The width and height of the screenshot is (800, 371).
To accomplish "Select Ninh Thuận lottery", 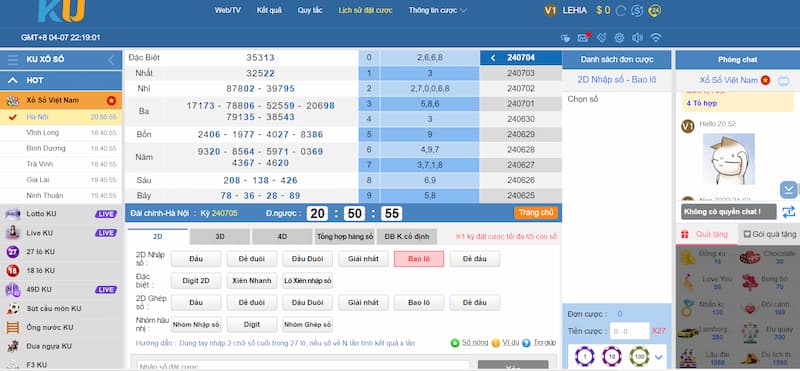I will click(61, 196).
